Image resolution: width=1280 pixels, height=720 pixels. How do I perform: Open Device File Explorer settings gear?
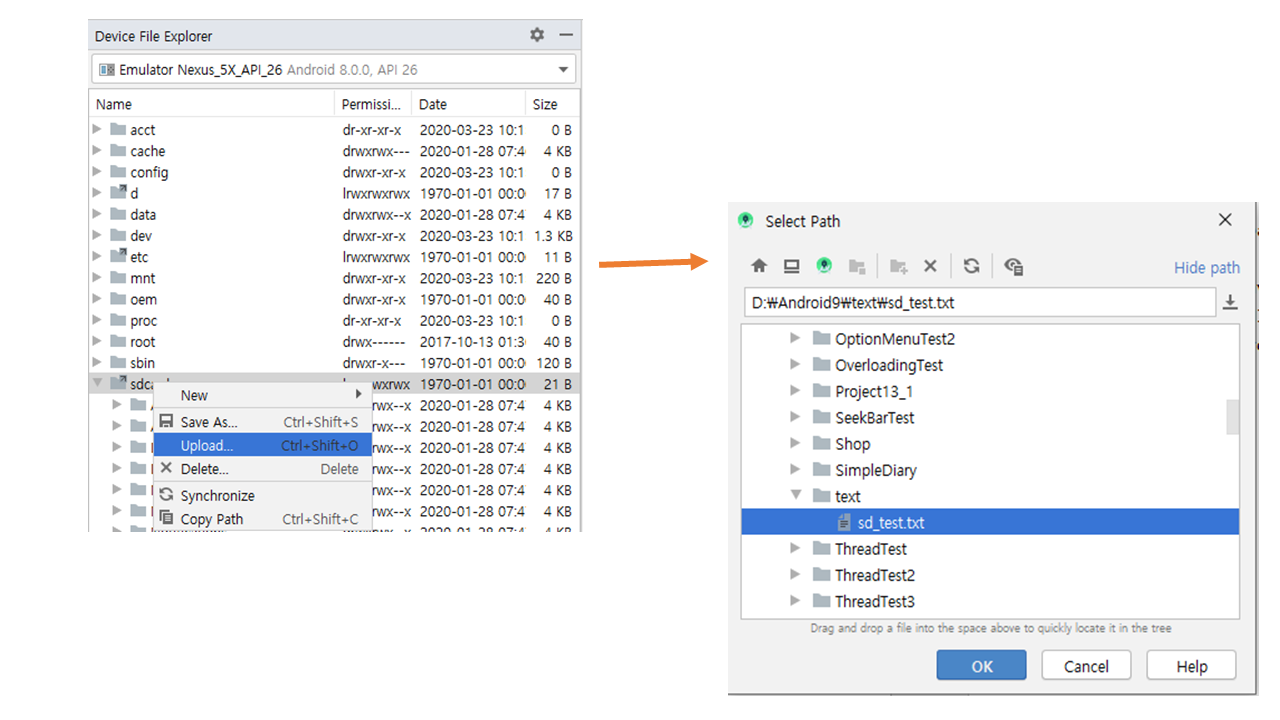537,35
